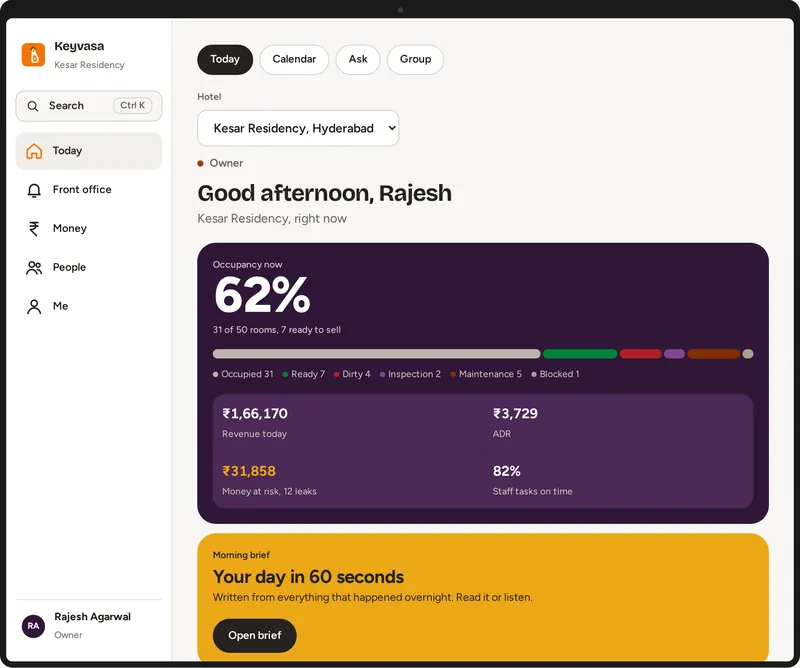Click the ₹1,66,170 revenue value

[x=255, y=413]
